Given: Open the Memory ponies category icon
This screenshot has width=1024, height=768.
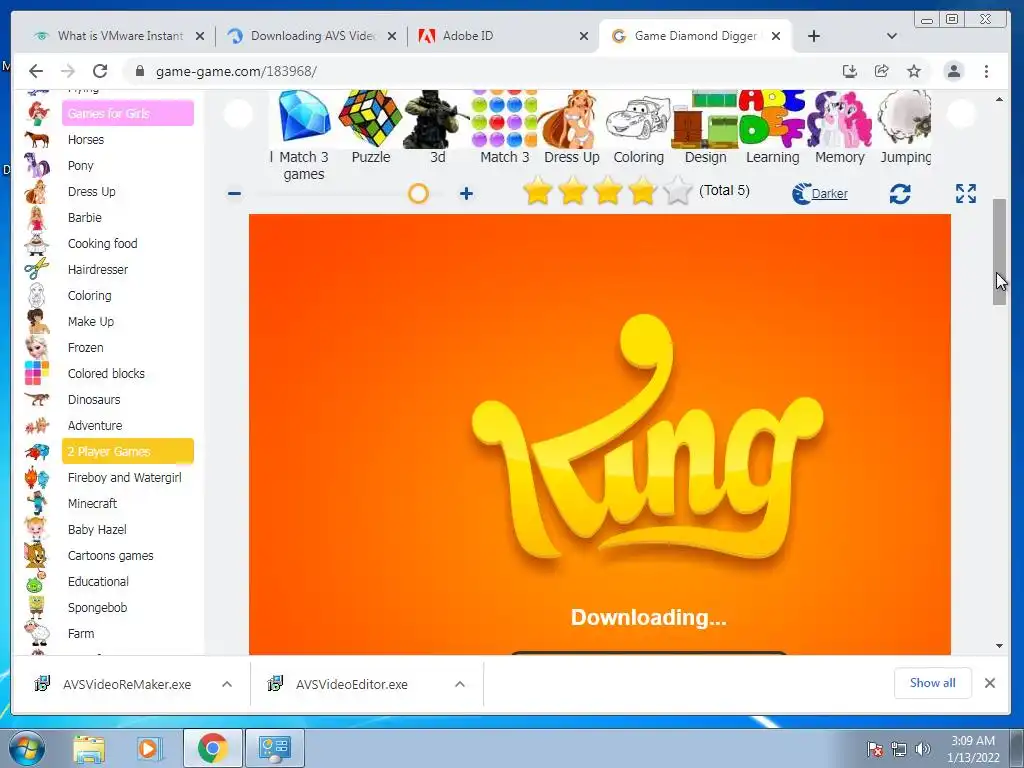Looking at the screenshot, I should [x=839, y=119].
